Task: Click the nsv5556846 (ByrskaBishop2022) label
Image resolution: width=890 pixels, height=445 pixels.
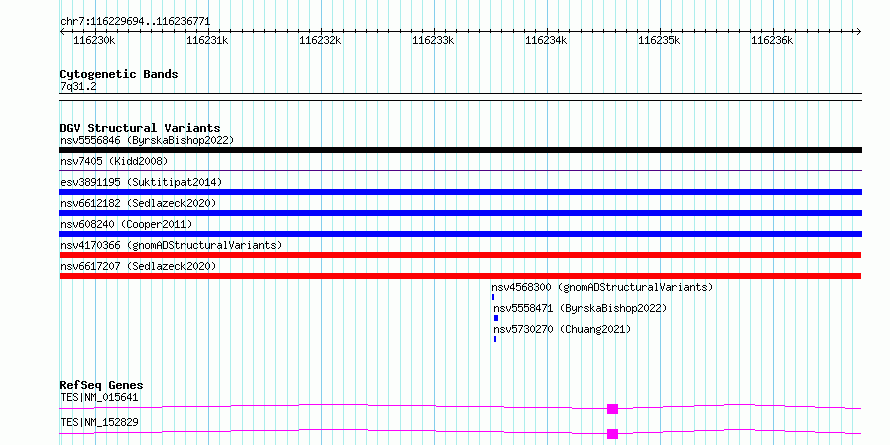Action: click(x=147, y=140)
